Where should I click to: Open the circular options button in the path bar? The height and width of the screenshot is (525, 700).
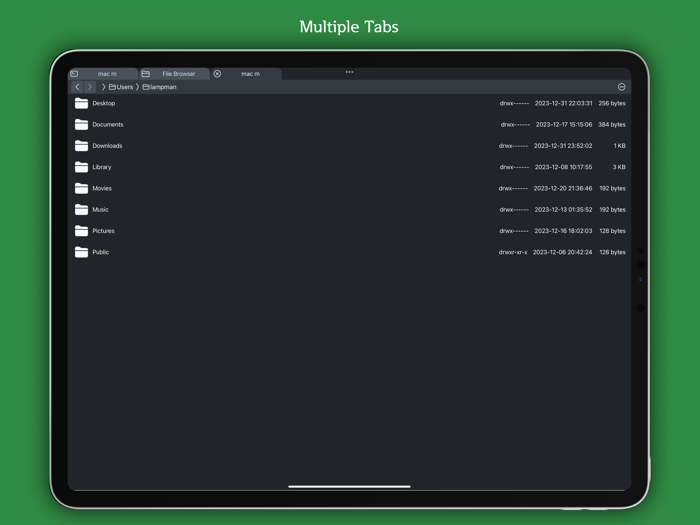click(x=621, y=87)
